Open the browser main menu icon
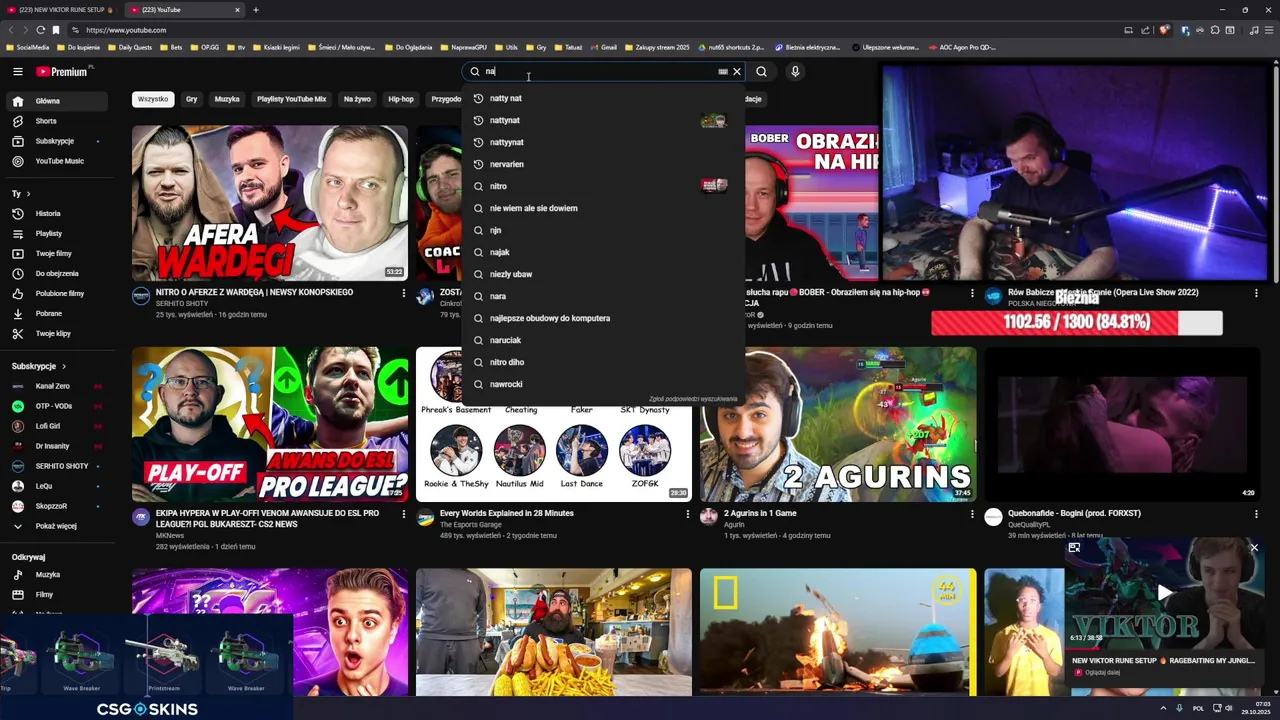Screen dimensions: 1280x720 pyautogui.click(x=1268, y=30)
